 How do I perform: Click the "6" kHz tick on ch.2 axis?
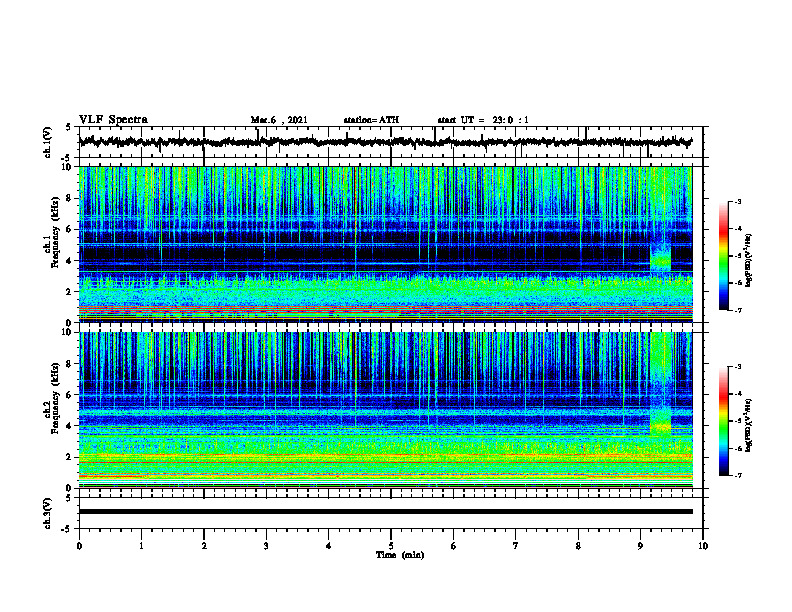click(70, 395)
